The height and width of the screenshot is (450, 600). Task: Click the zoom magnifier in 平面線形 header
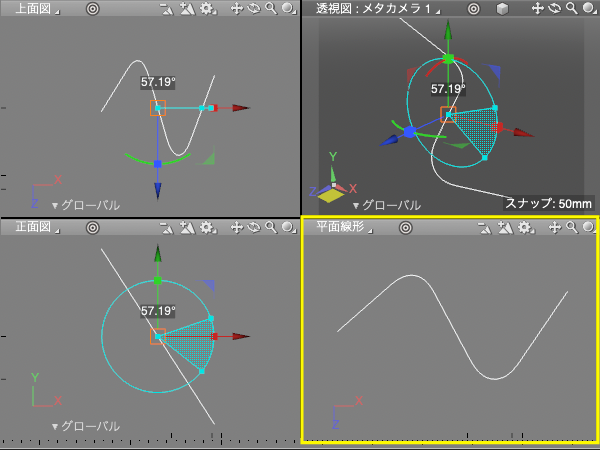coord(571,228)
